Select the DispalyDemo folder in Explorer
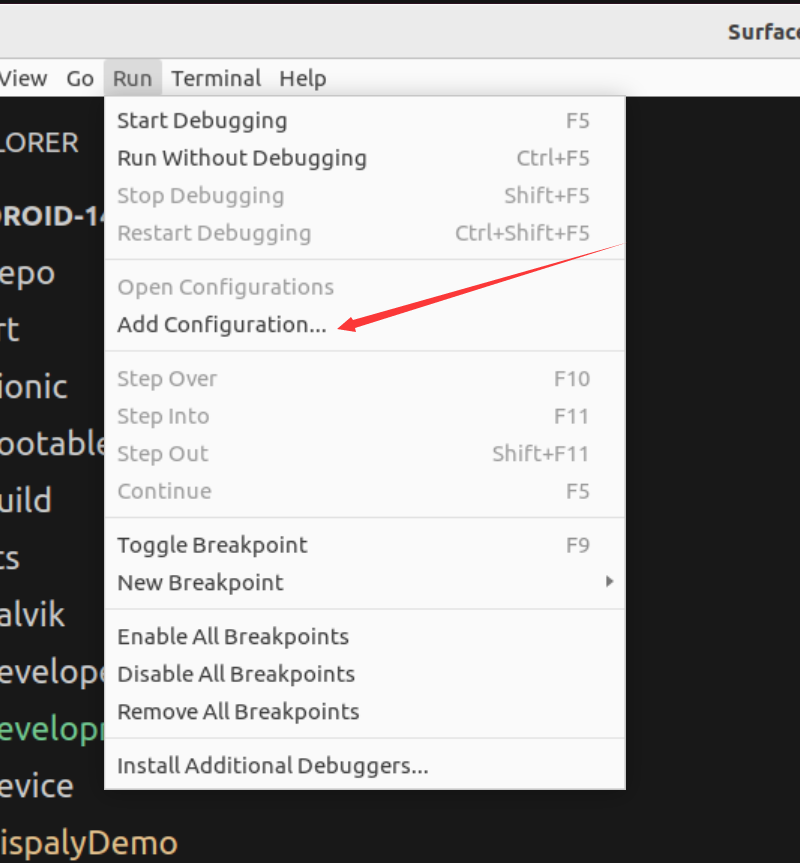Screen dimensions: 800x863 [x=88, y=843]
